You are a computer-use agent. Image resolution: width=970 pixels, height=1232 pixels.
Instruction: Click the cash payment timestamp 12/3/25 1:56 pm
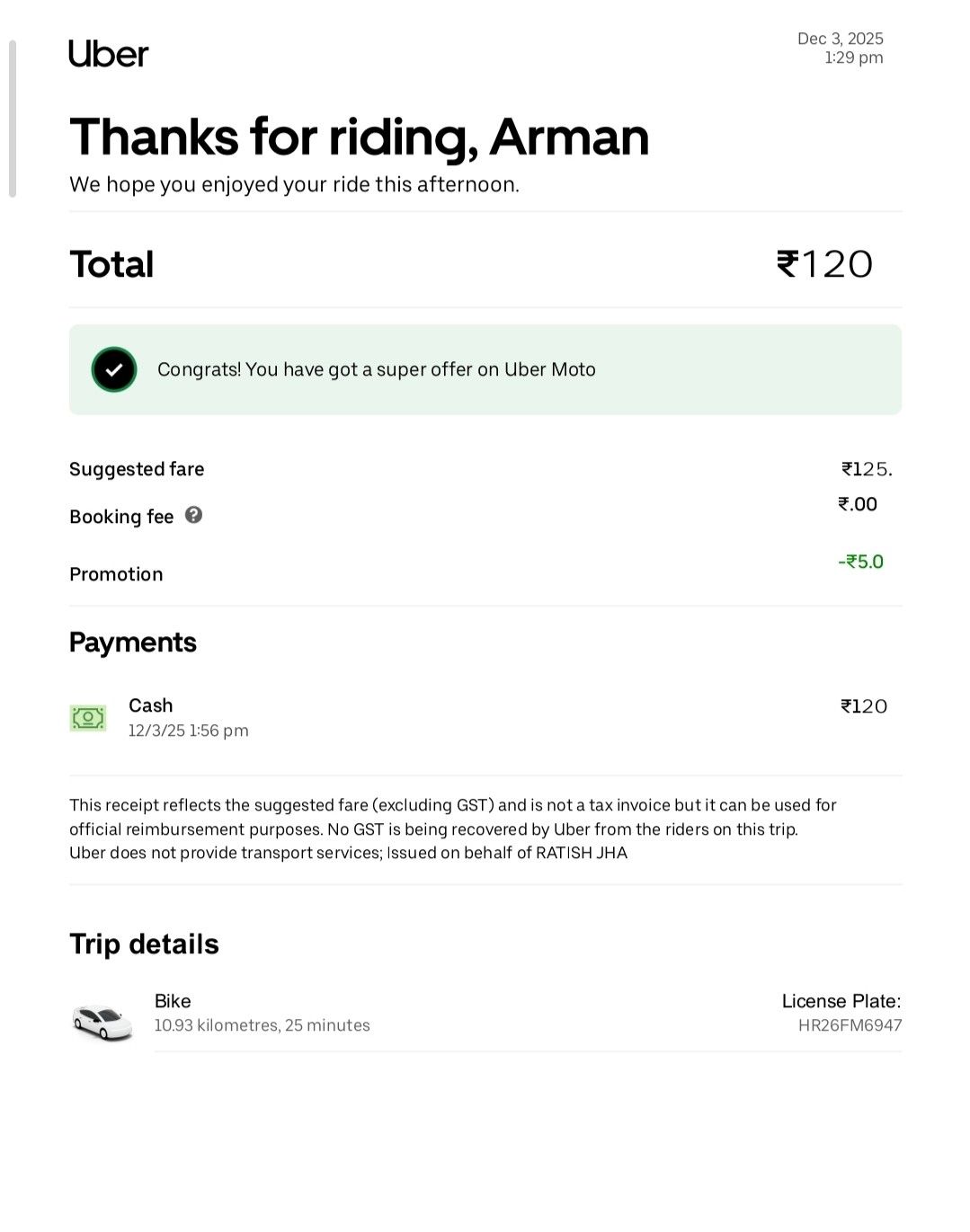[188, 731]
